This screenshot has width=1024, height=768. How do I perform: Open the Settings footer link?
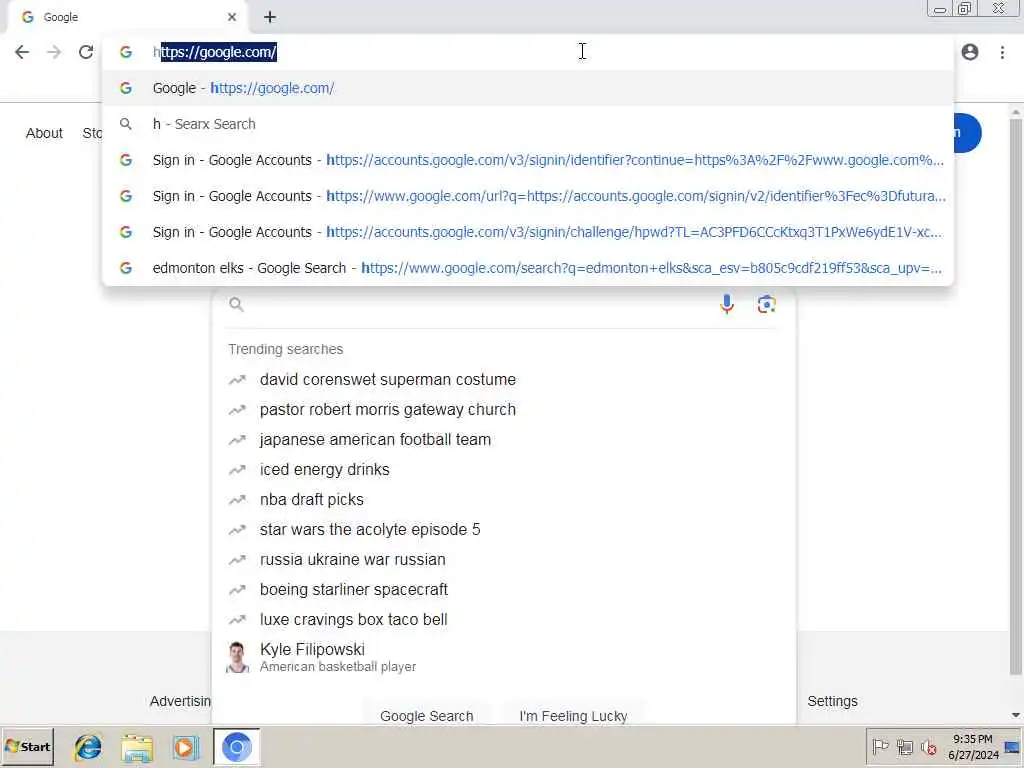(832, 701)
